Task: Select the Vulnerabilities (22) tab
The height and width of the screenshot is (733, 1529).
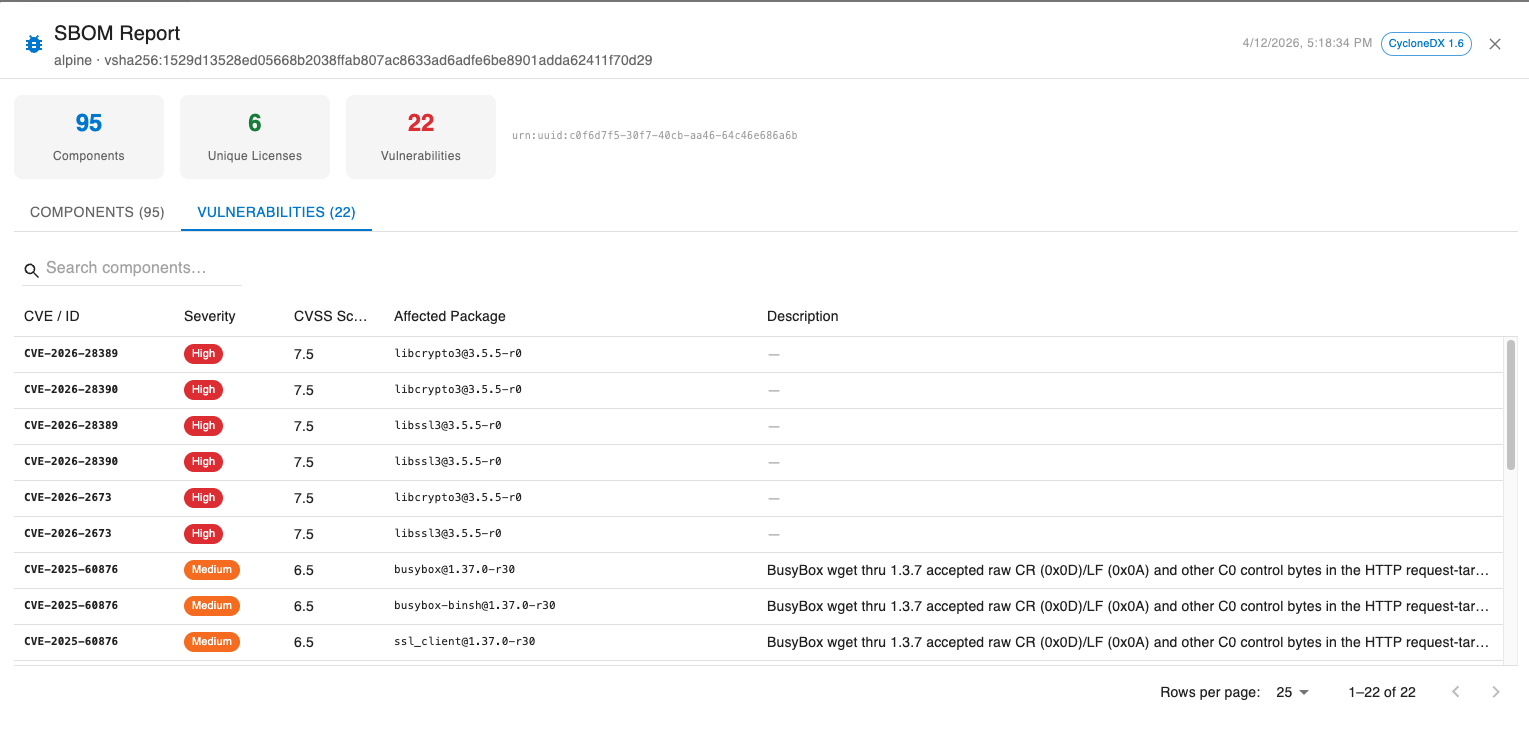Action: [x=276, y=212]
